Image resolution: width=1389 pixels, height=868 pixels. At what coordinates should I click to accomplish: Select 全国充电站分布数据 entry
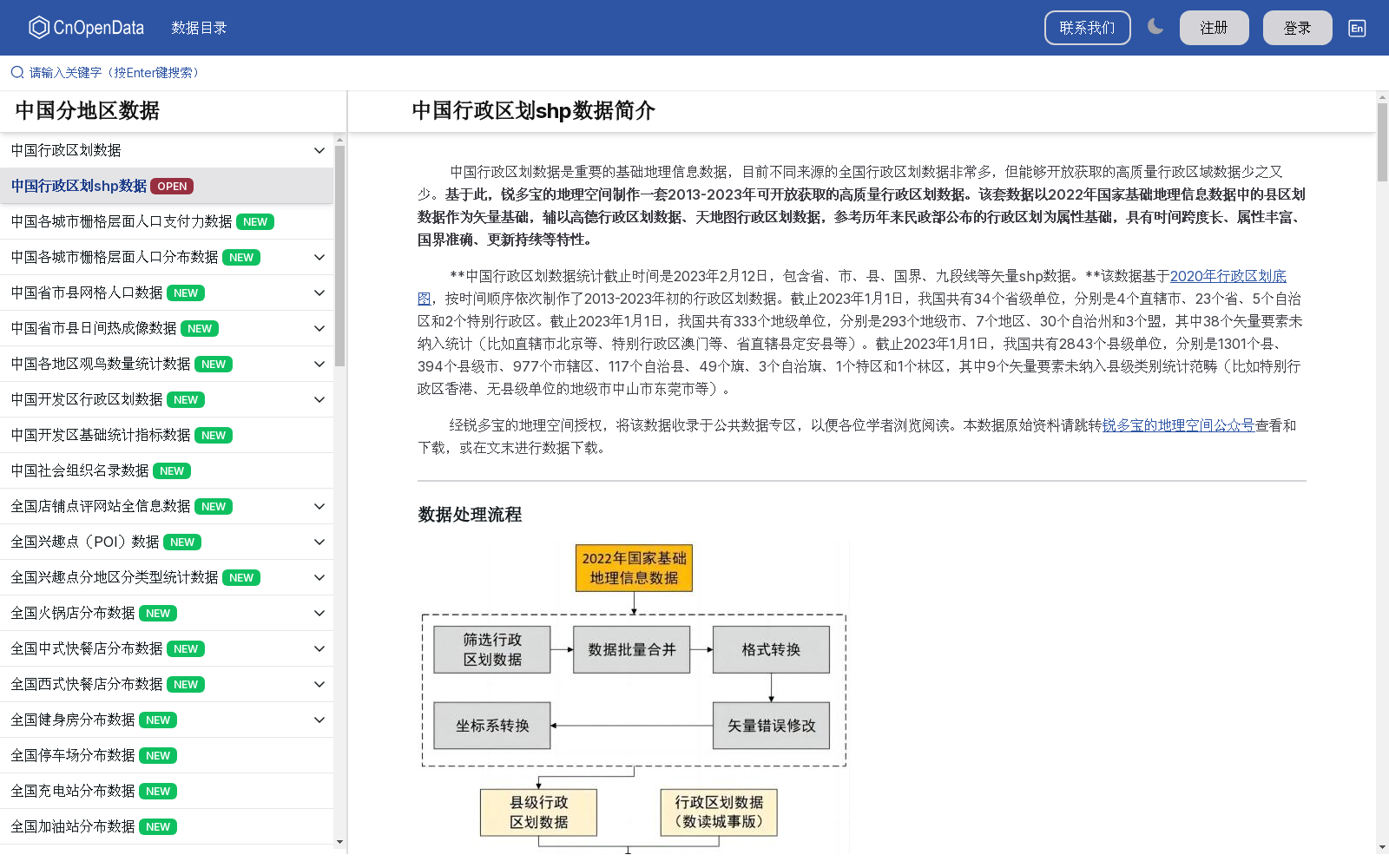[72, 791]
